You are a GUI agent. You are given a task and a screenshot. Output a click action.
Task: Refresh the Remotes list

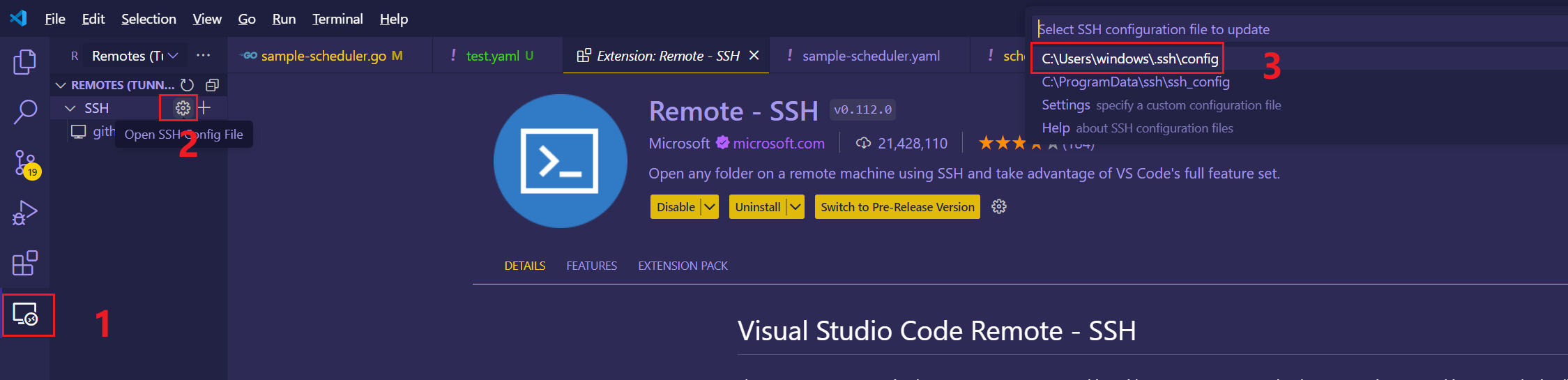pos(187,85)
